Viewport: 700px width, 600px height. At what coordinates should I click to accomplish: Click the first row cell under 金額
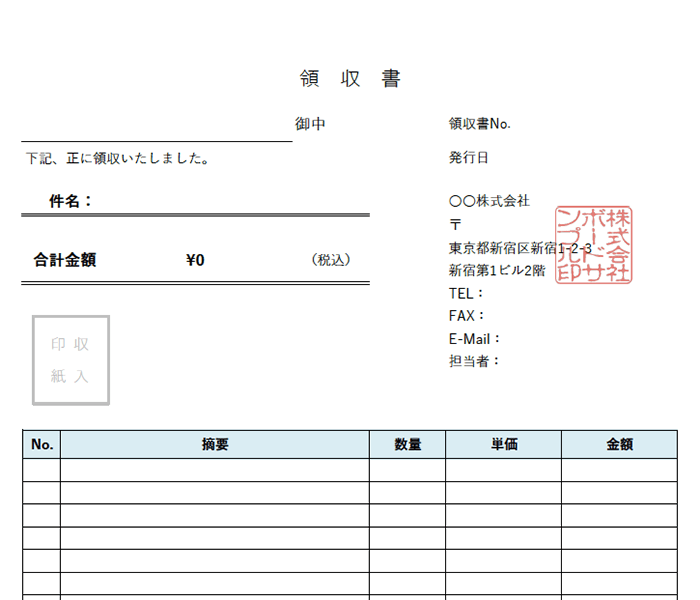tap(620, 470)
